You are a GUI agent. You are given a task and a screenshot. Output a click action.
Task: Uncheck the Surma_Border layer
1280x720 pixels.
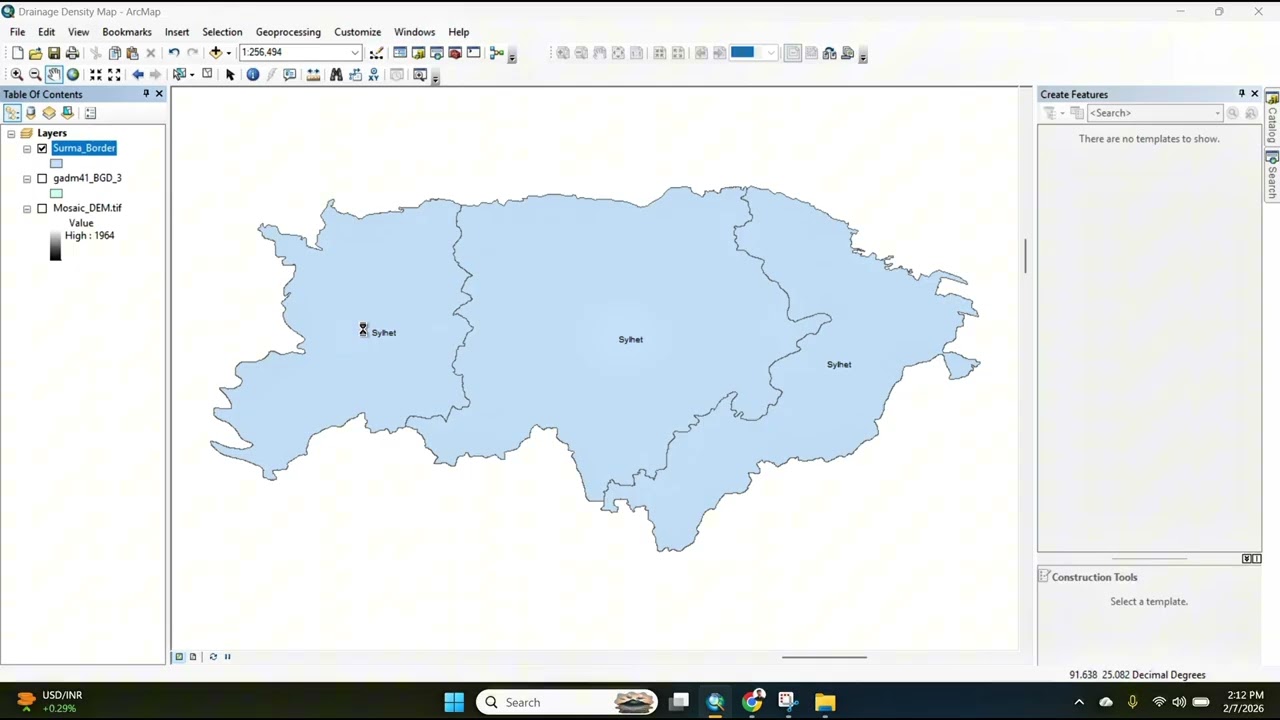click(42, 148)
